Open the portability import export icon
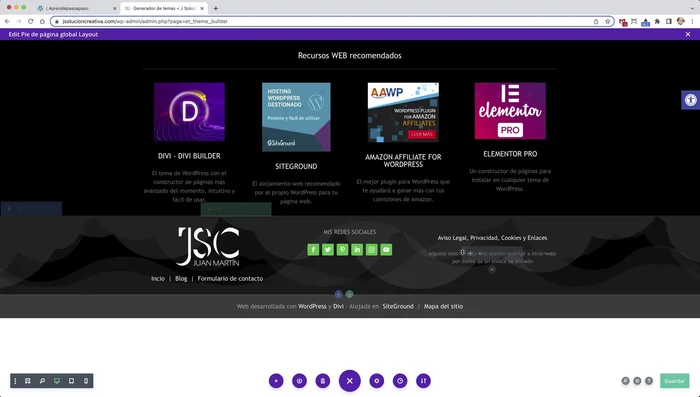The height and width of the screenshot is (397, 700). tap(423, 381)
